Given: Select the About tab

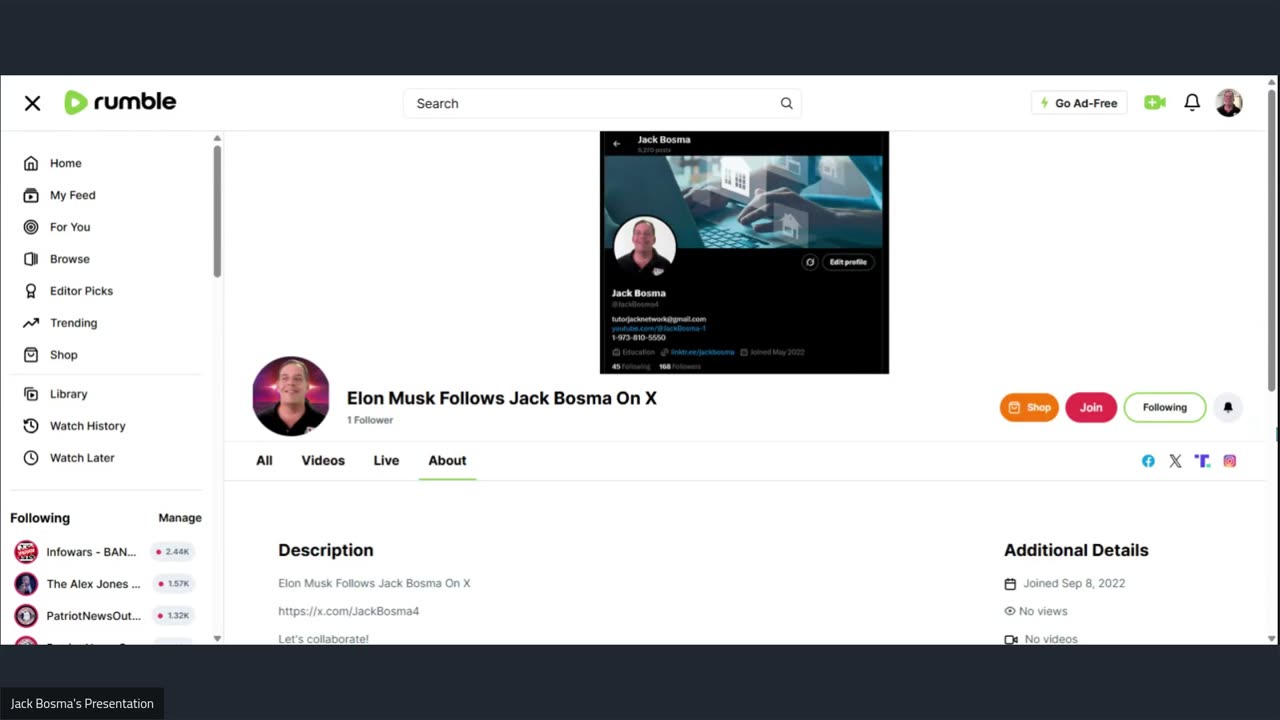Looking at the screenshot, I should pyautogui.click(x=447, y=461).
